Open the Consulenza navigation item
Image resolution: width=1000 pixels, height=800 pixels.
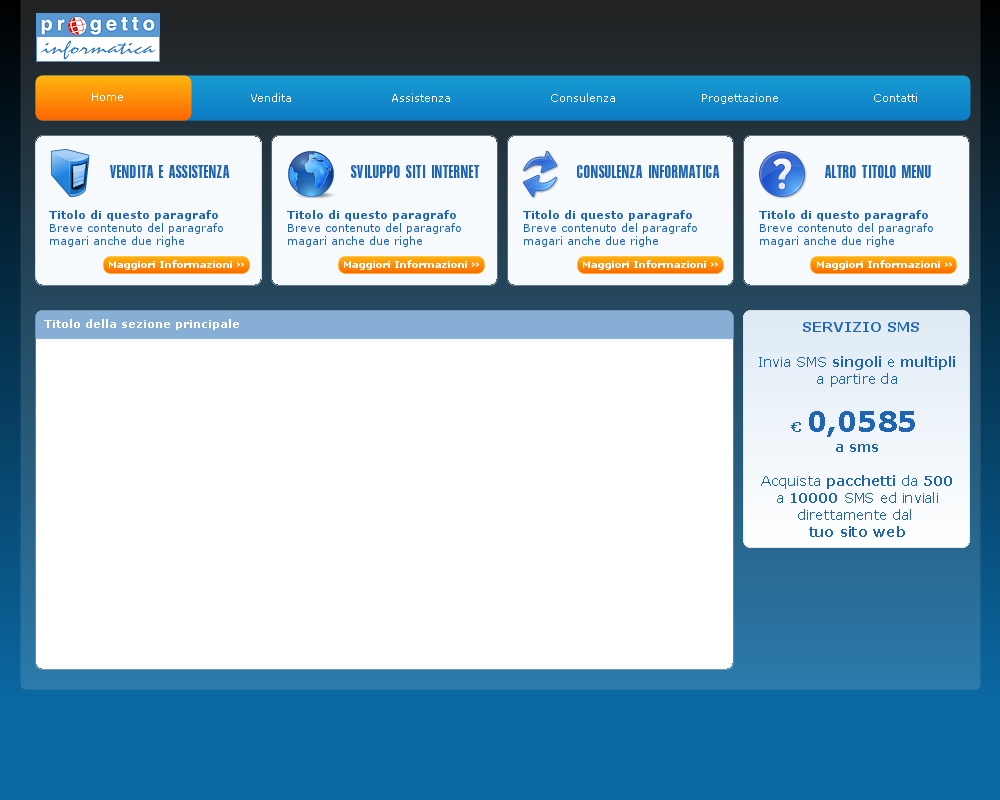tap(583, 98)
